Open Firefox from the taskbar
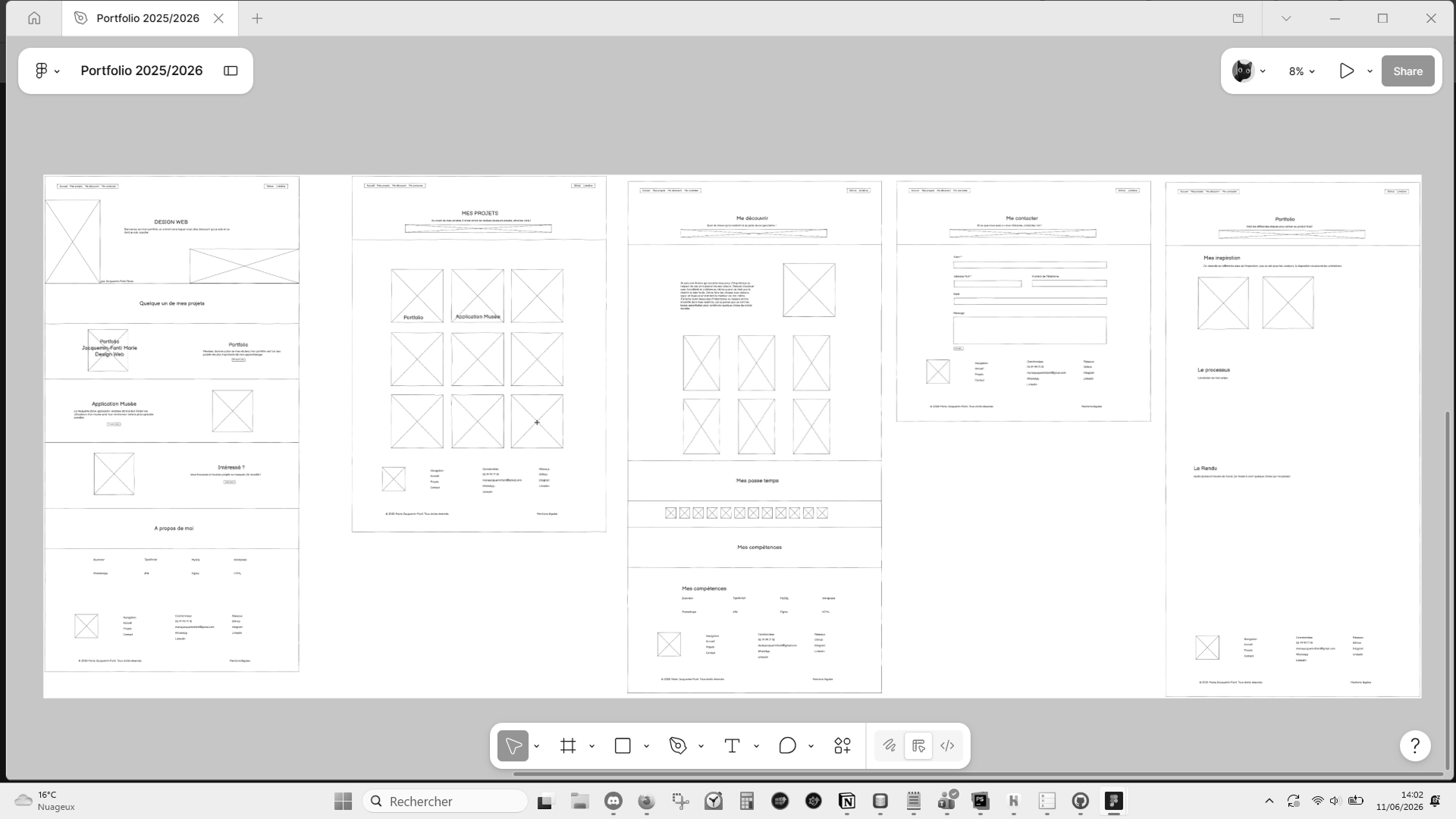Viewport: 1456px width, 819px height. click(x=646, y=802)
